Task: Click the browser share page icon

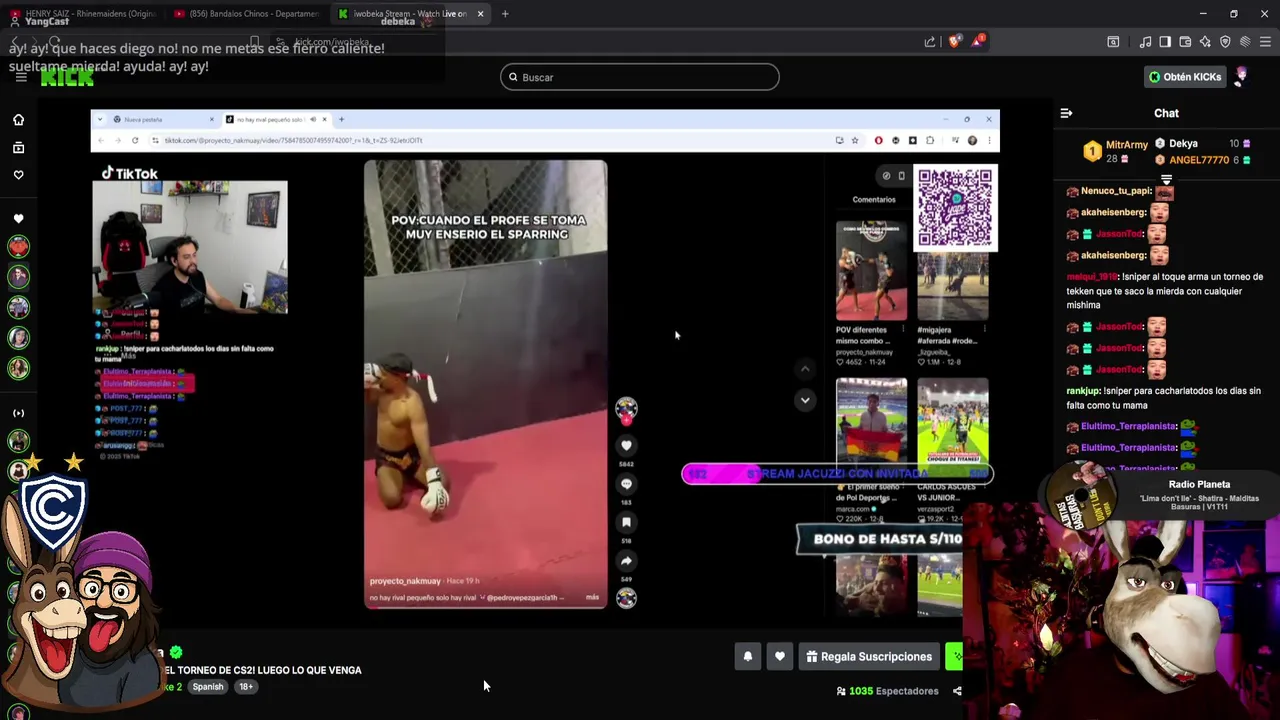Action: [x=930, y=42]
